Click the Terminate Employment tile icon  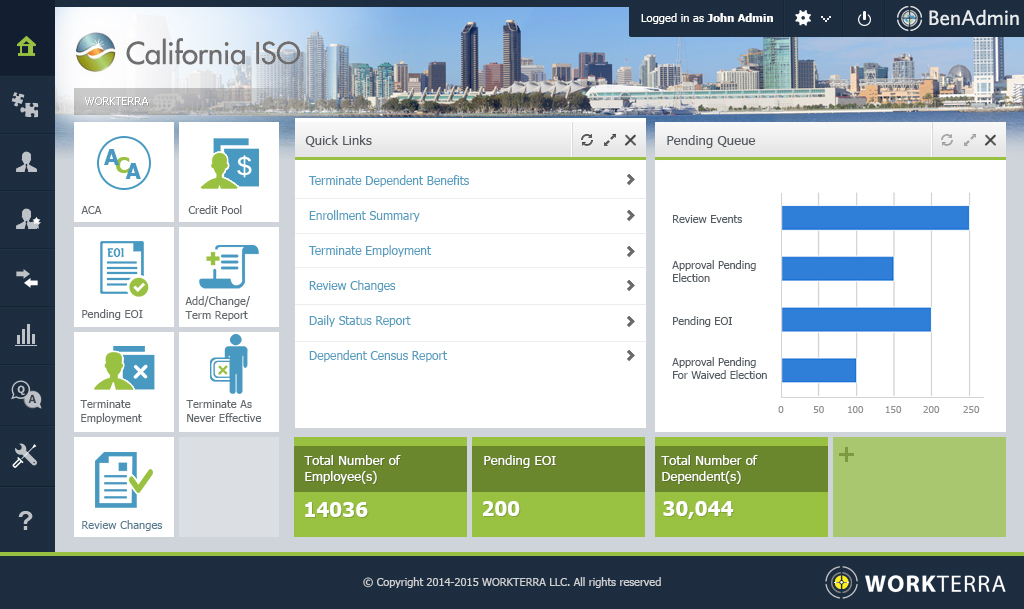[124, 368]
